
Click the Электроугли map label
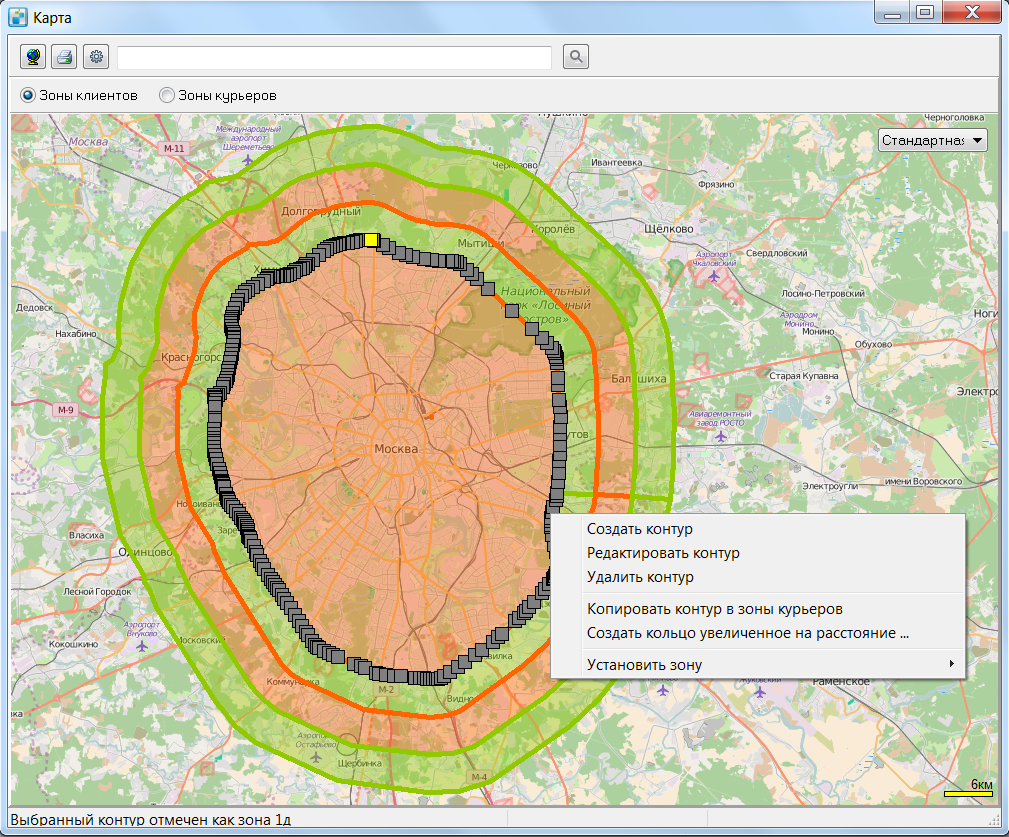click(x=830, y=486)
